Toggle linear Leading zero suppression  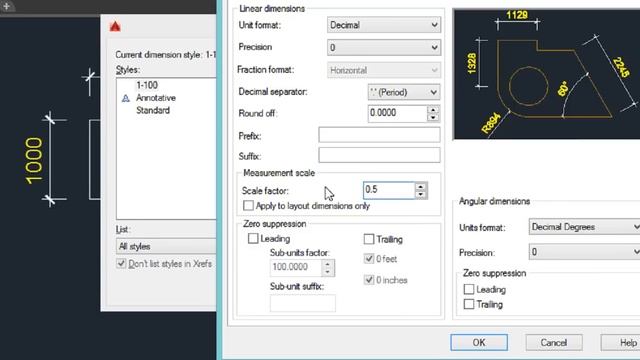(x=253, y=238)
